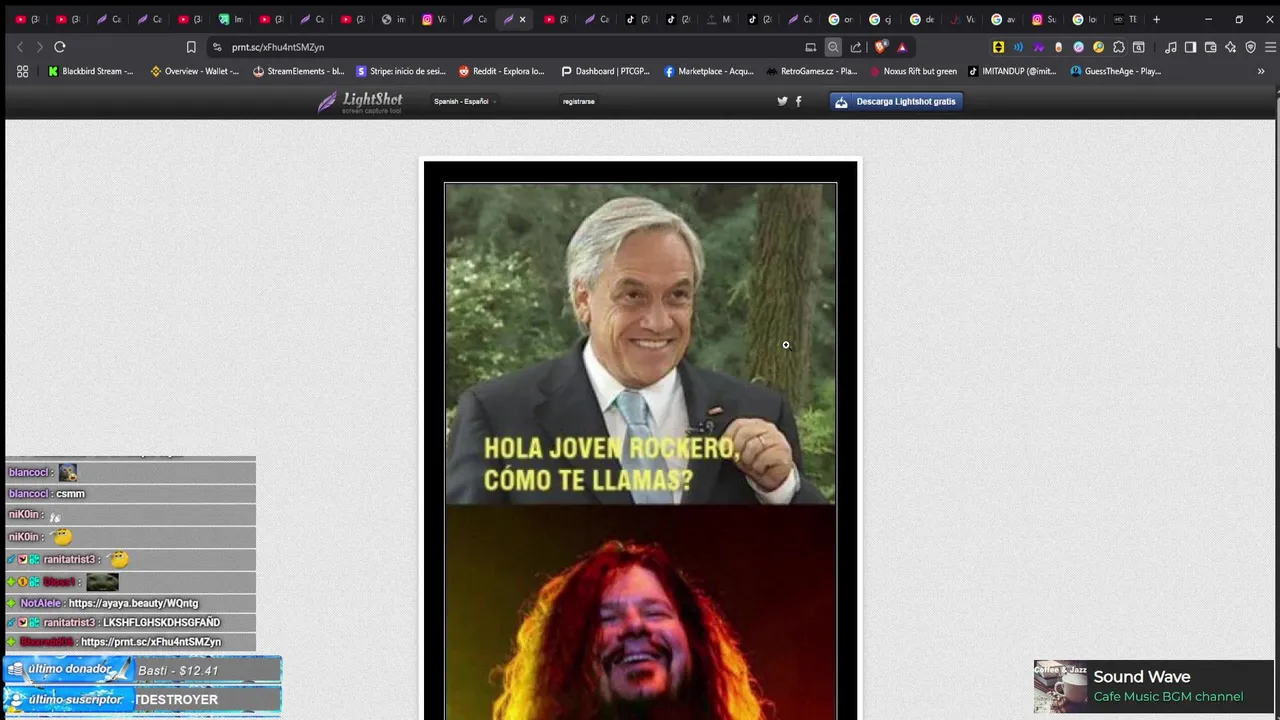Image resolution: width=1280 pixels, height=720 pixels.
Task: Open Stripe: inicio de sesión bookmark
Action: [401, 71]
